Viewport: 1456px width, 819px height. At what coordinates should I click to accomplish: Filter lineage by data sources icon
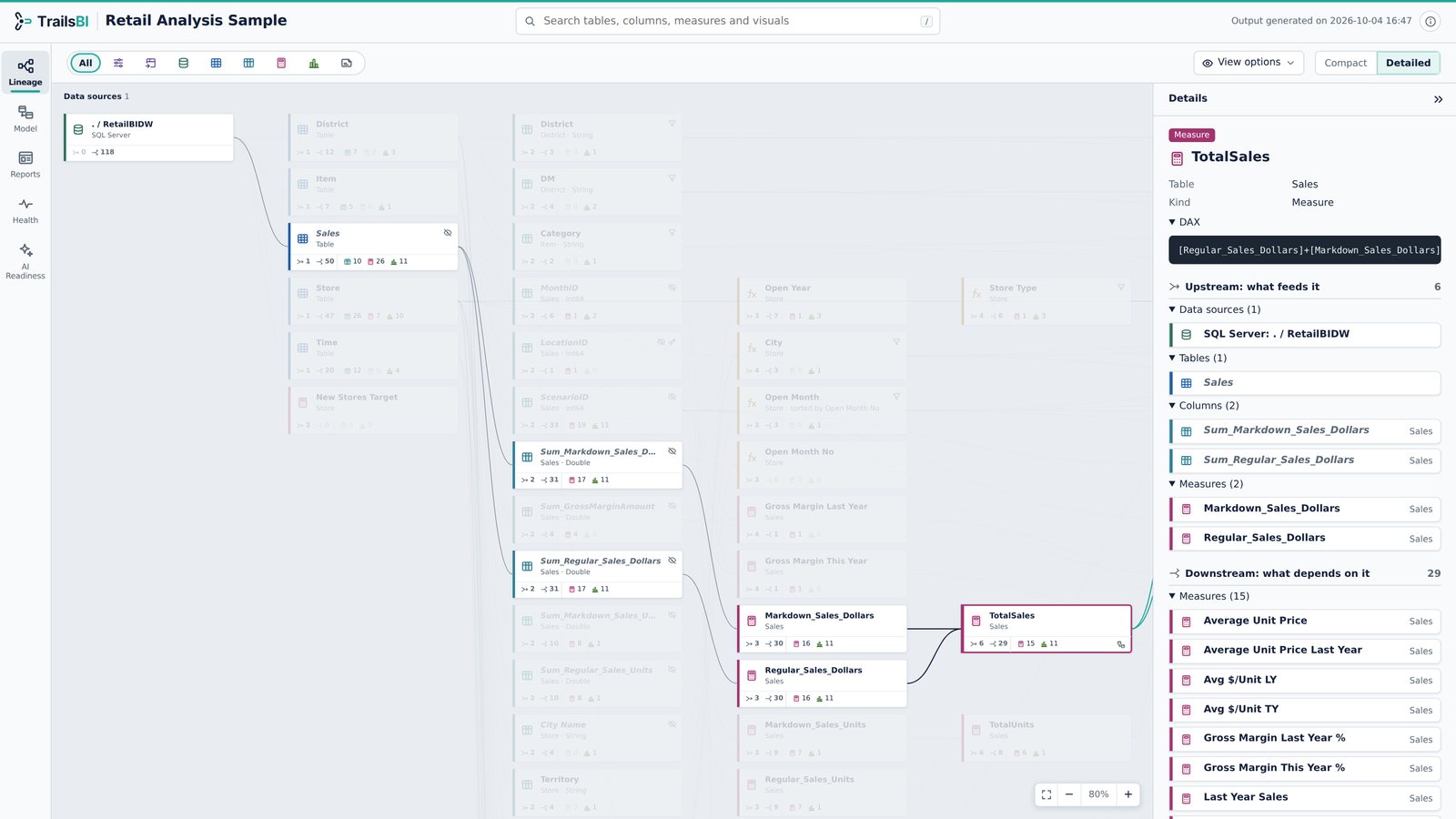[x=184, y=63]
